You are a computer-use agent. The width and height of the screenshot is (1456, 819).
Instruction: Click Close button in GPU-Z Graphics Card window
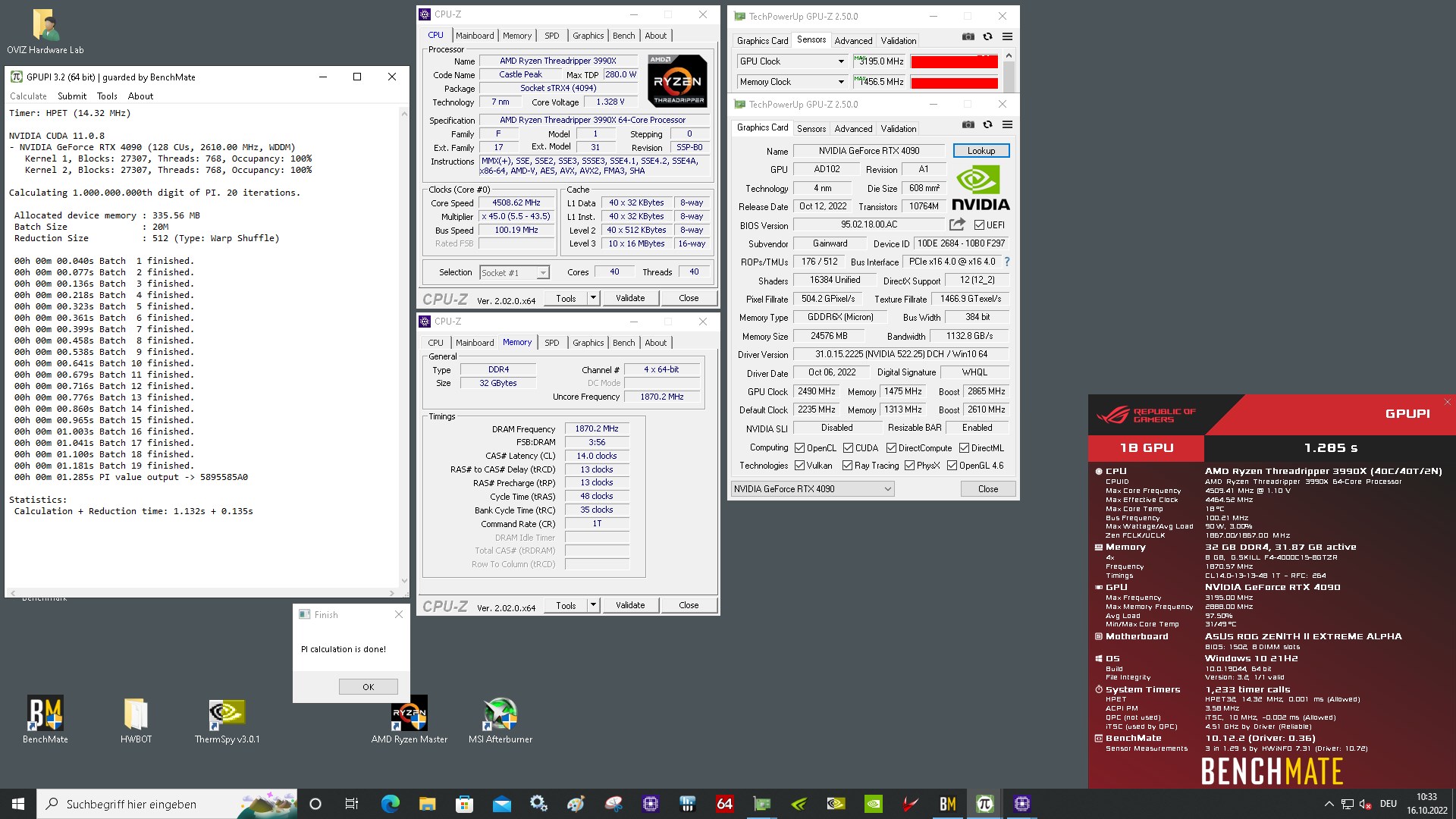988,489
